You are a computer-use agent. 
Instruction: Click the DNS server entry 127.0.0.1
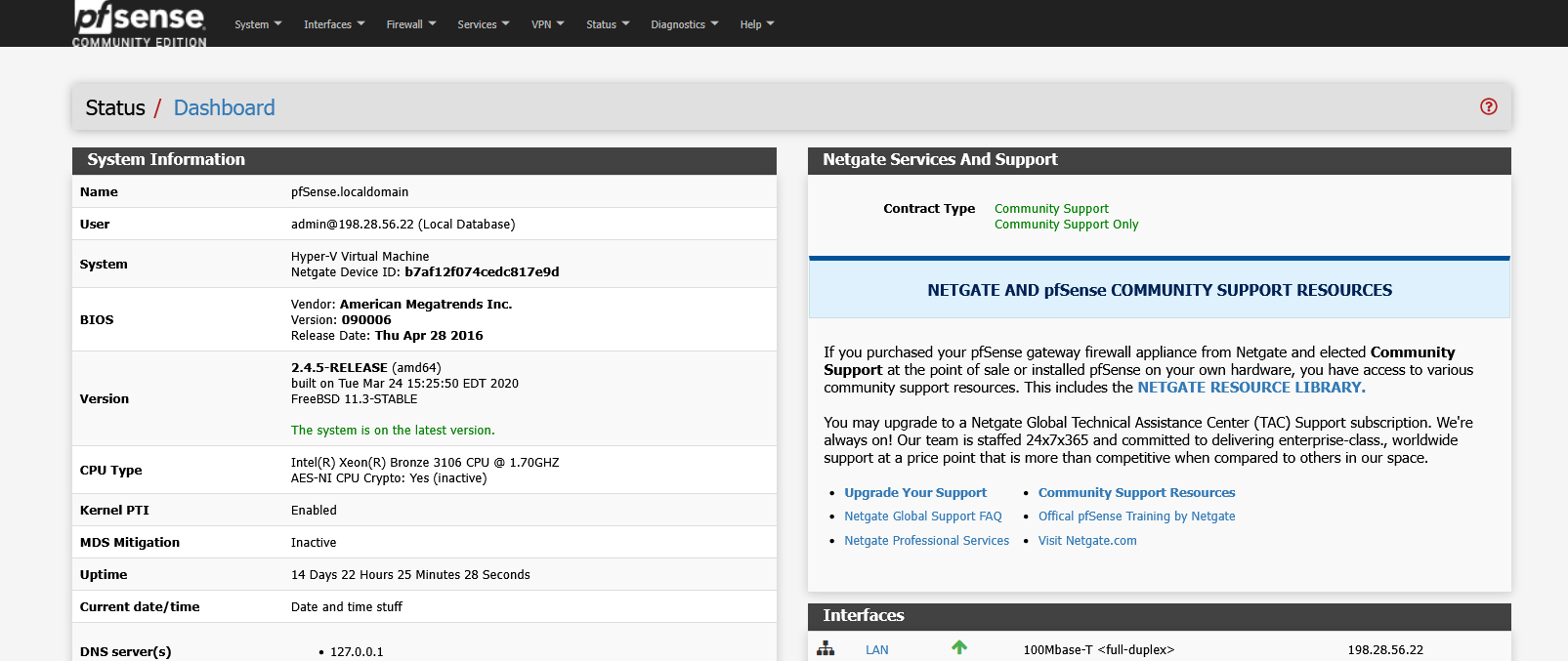[x=357, y=652]
